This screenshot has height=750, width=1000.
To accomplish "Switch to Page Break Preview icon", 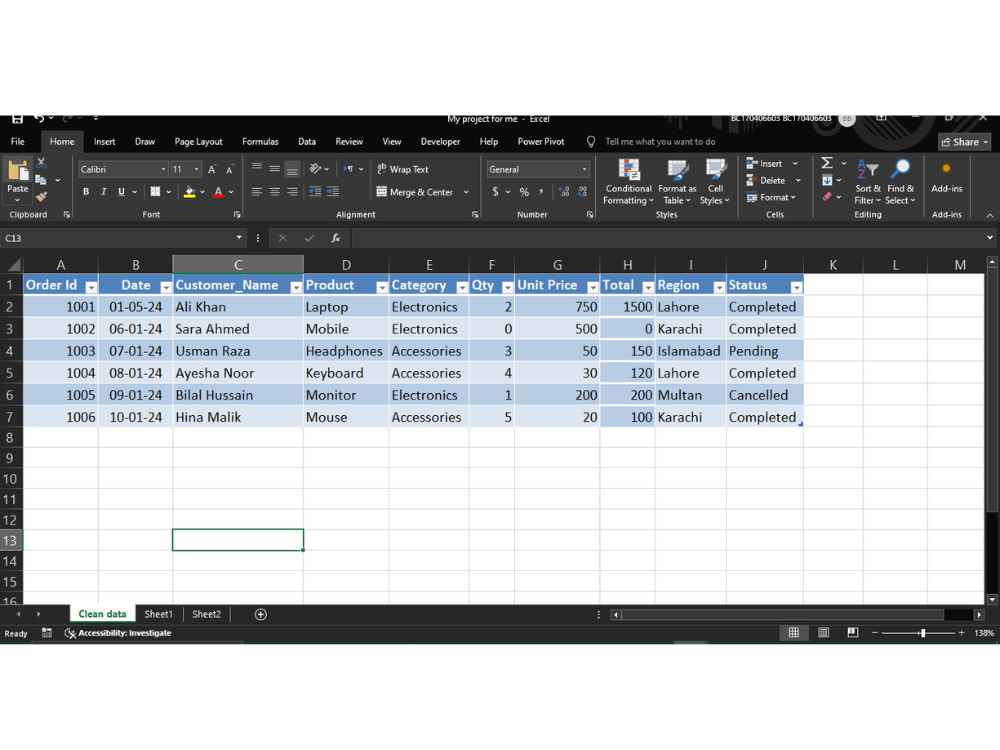I will pyautogui.click(x=853, y=633).
